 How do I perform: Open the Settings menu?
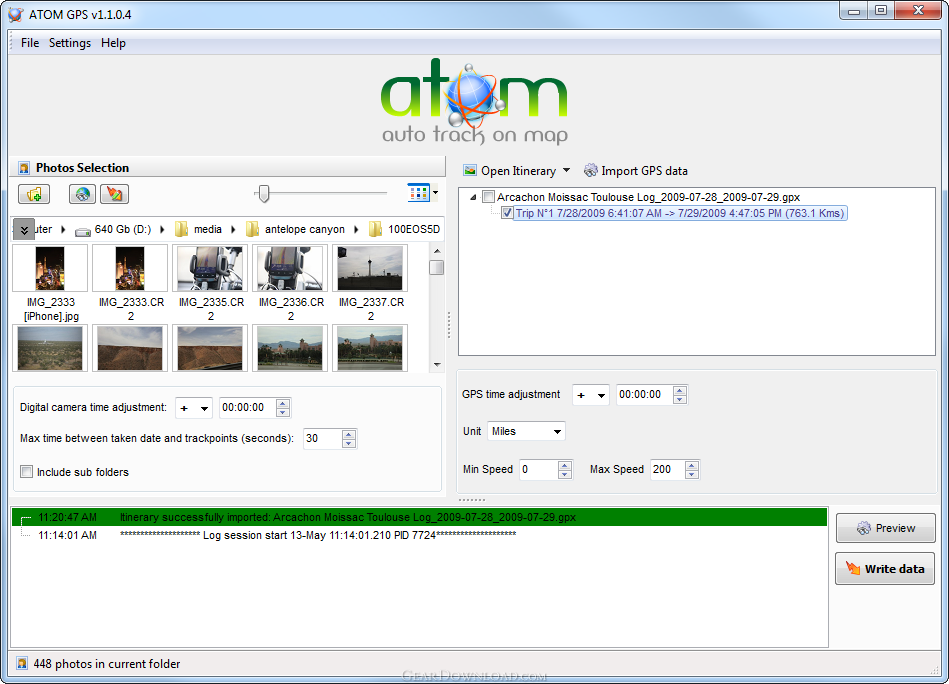[70, 43]
